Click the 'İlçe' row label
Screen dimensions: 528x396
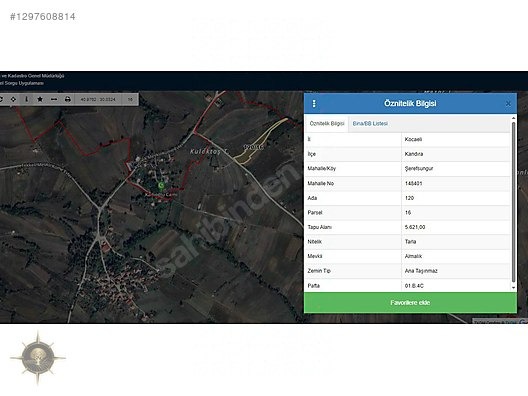pos(311,154)
